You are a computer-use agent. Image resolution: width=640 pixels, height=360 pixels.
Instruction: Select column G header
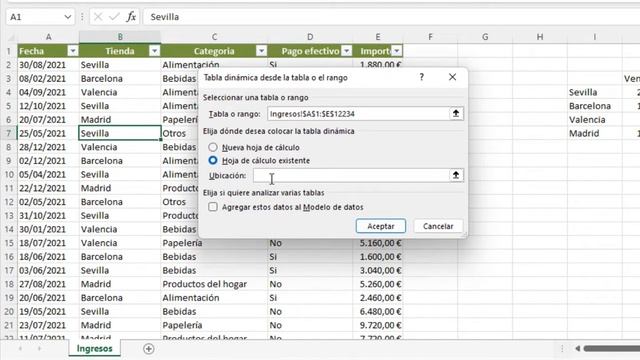pos(485,37)
